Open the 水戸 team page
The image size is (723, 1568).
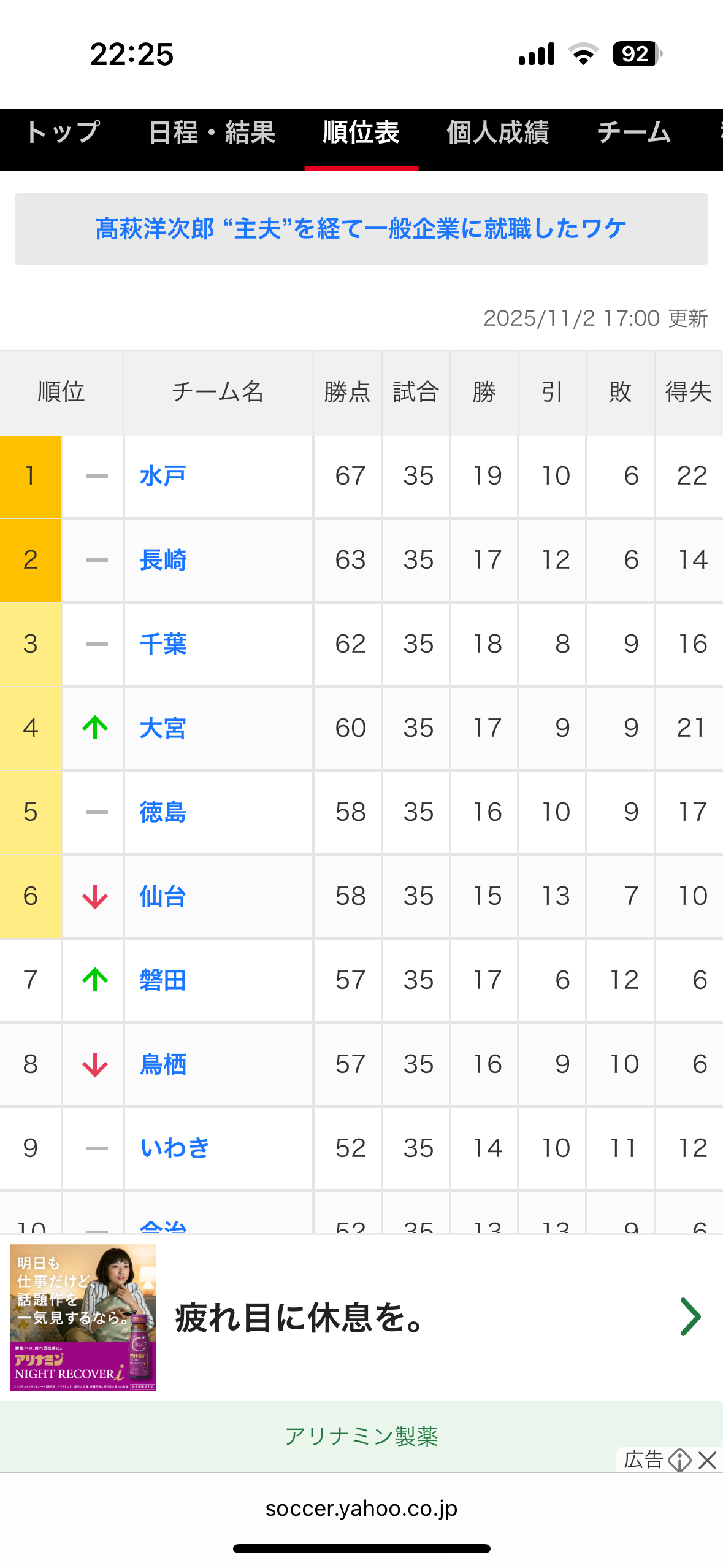pyautogui.click(x=163, y=476)
